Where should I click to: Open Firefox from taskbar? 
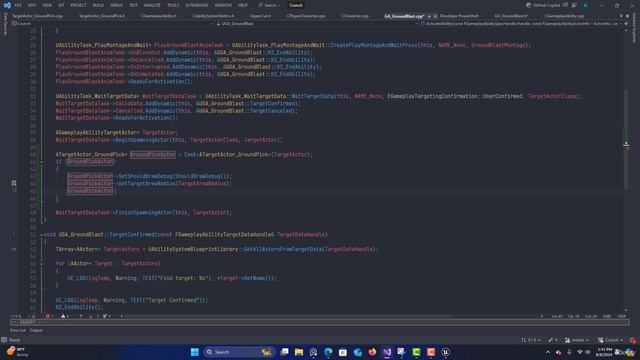tap(372, 352)
